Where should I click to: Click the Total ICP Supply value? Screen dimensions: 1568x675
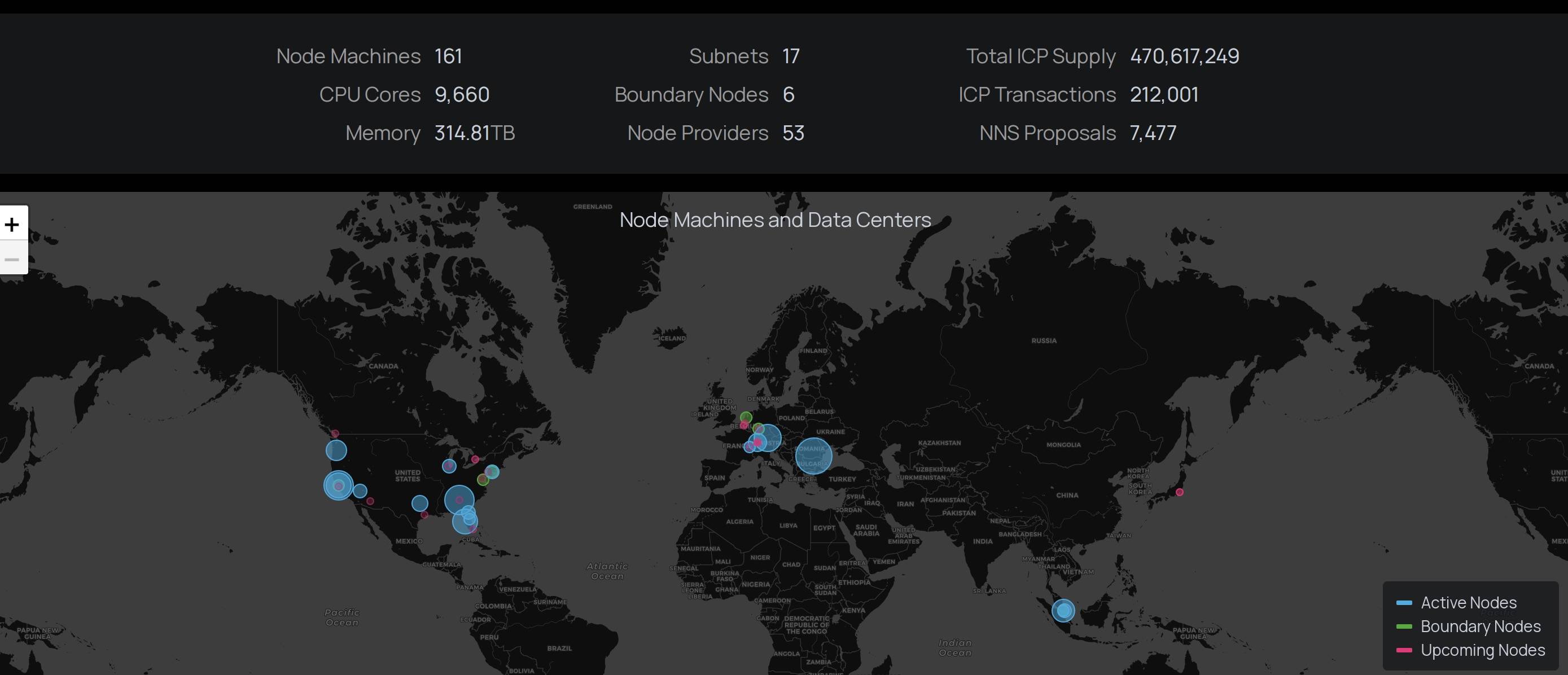click(1184, 56)
